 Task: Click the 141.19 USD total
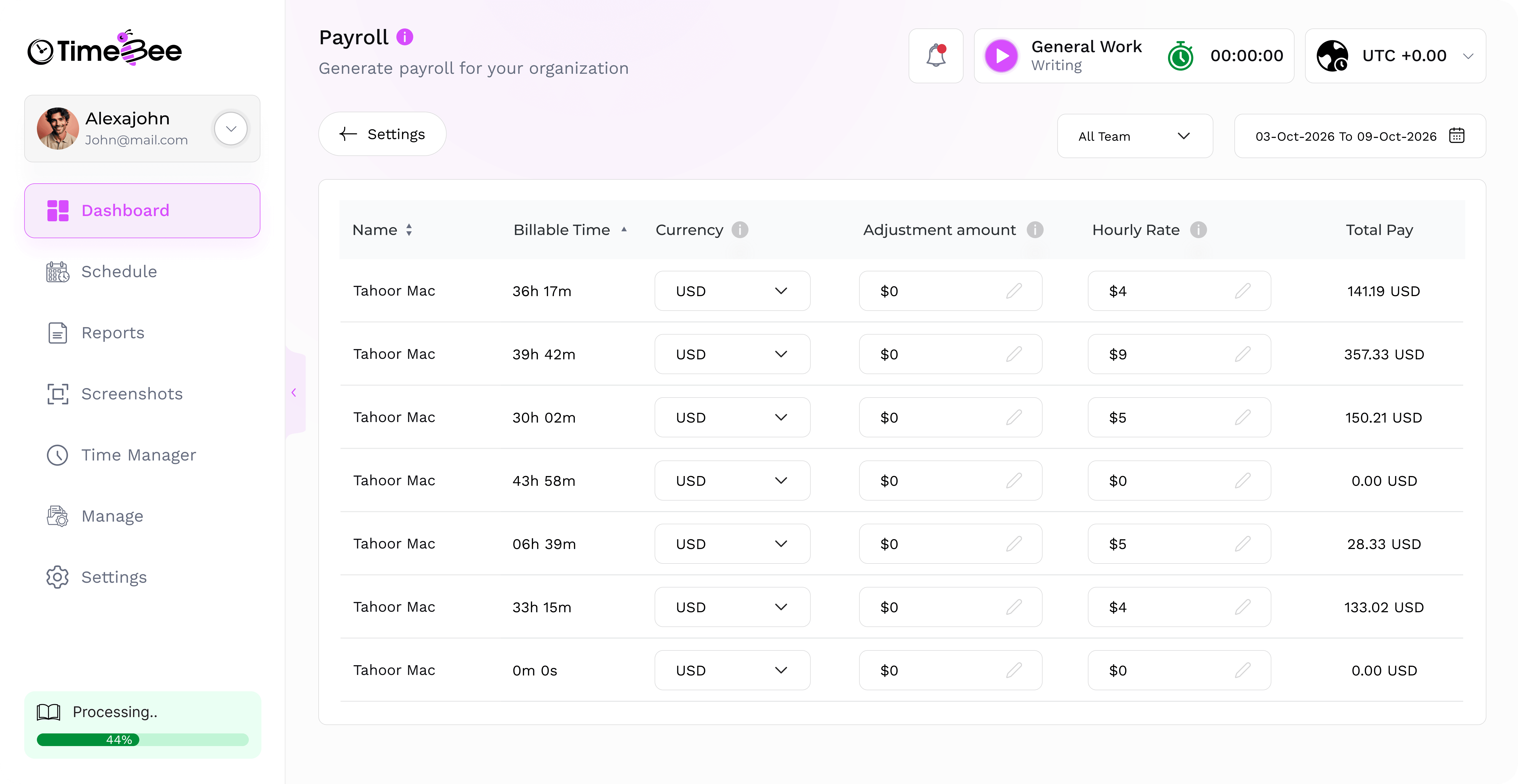[1384, 291]
